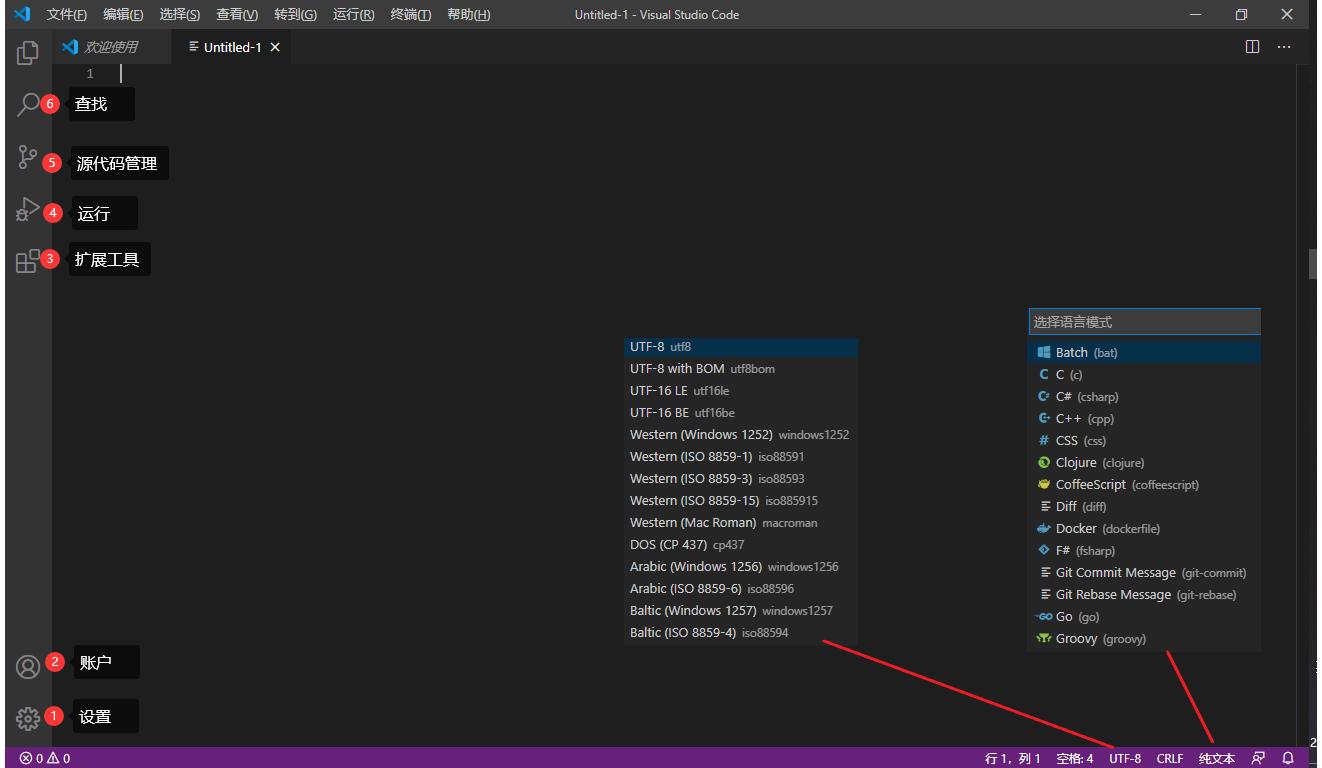Click 纯文本 language mode in status bar
Viewport: 1322px width, 768px height.
point(1217,758)
